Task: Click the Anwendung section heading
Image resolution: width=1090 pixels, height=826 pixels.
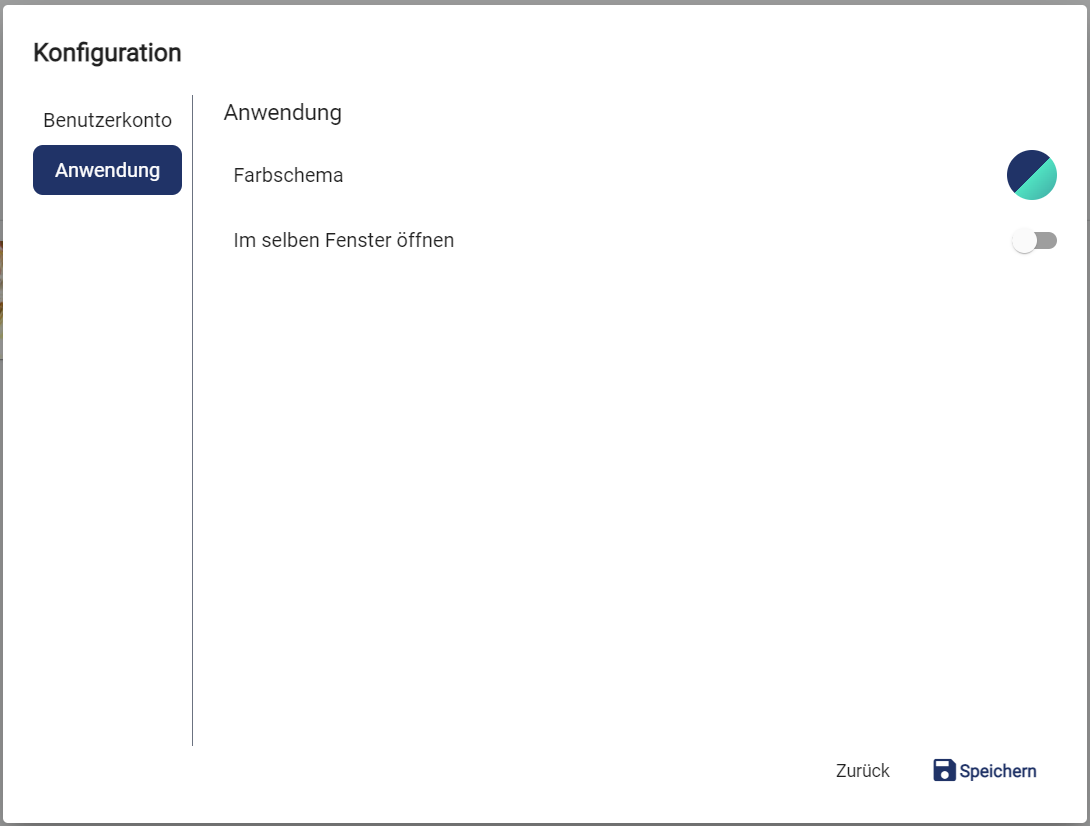Action: (282, 112)
